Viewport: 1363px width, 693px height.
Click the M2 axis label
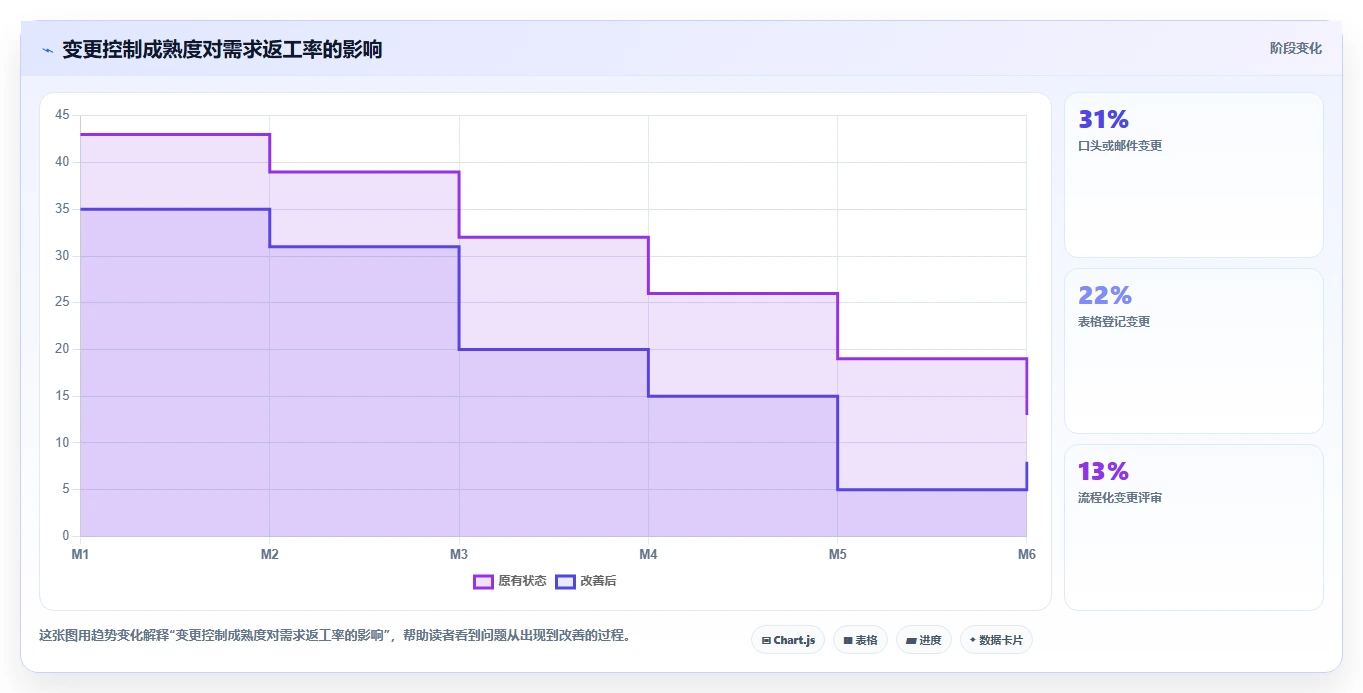(269, 554)
